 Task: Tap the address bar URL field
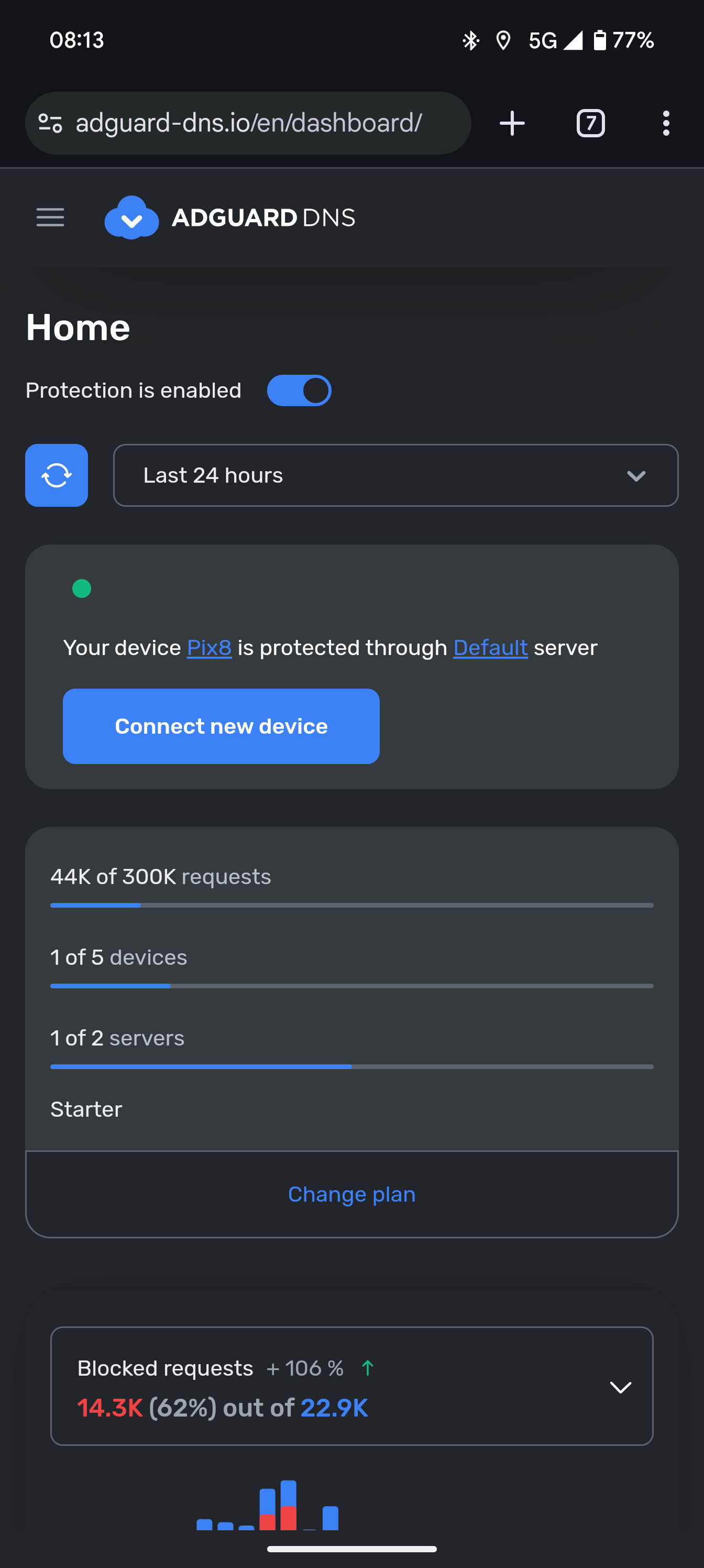pos(256,124)
